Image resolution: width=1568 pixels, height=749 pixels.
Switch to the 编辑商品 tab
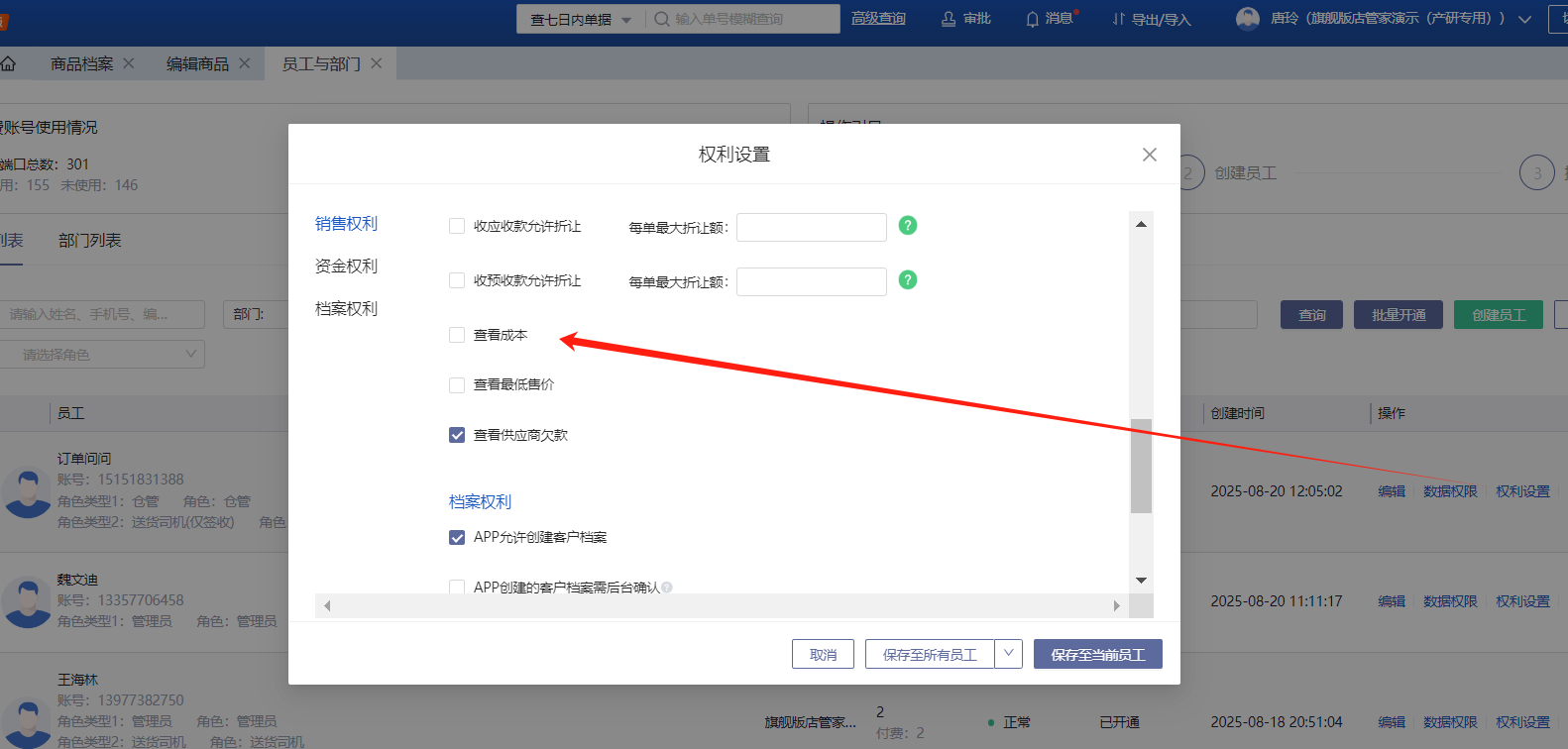197,63
